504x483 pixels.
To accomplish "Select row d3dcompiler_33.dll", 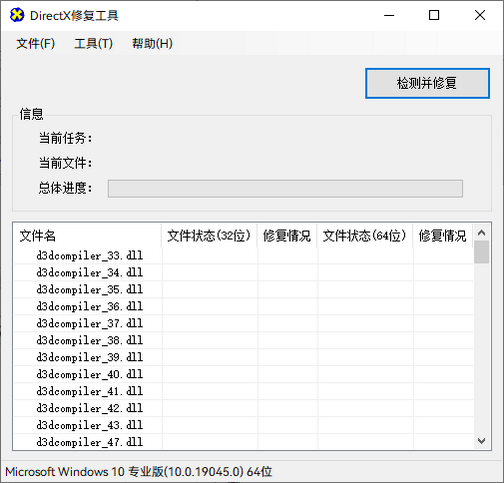I will pos(243,256).
